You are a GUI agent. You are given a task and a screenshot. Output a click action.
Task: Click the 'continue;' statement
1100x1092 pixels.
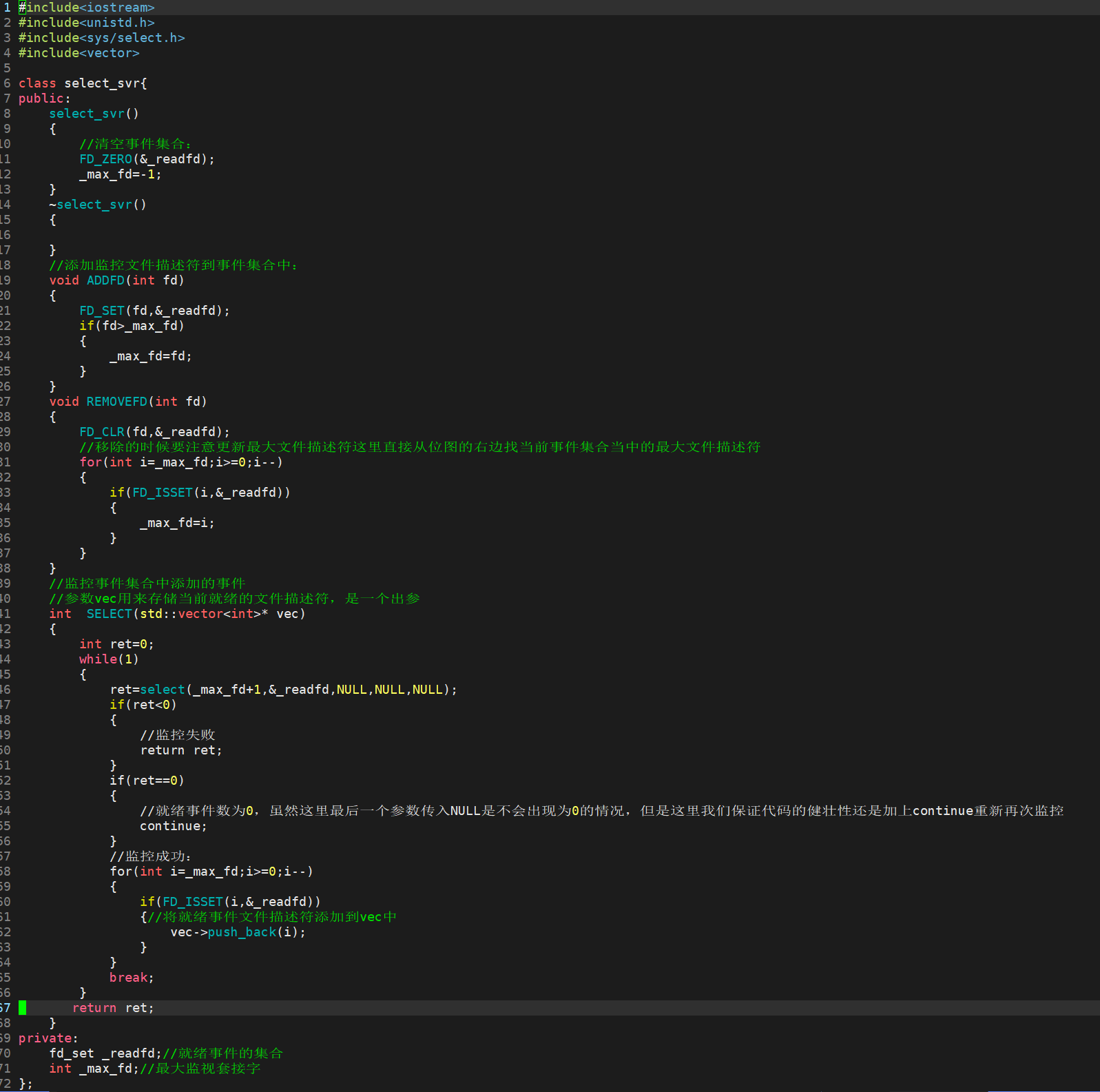[174, 826]
